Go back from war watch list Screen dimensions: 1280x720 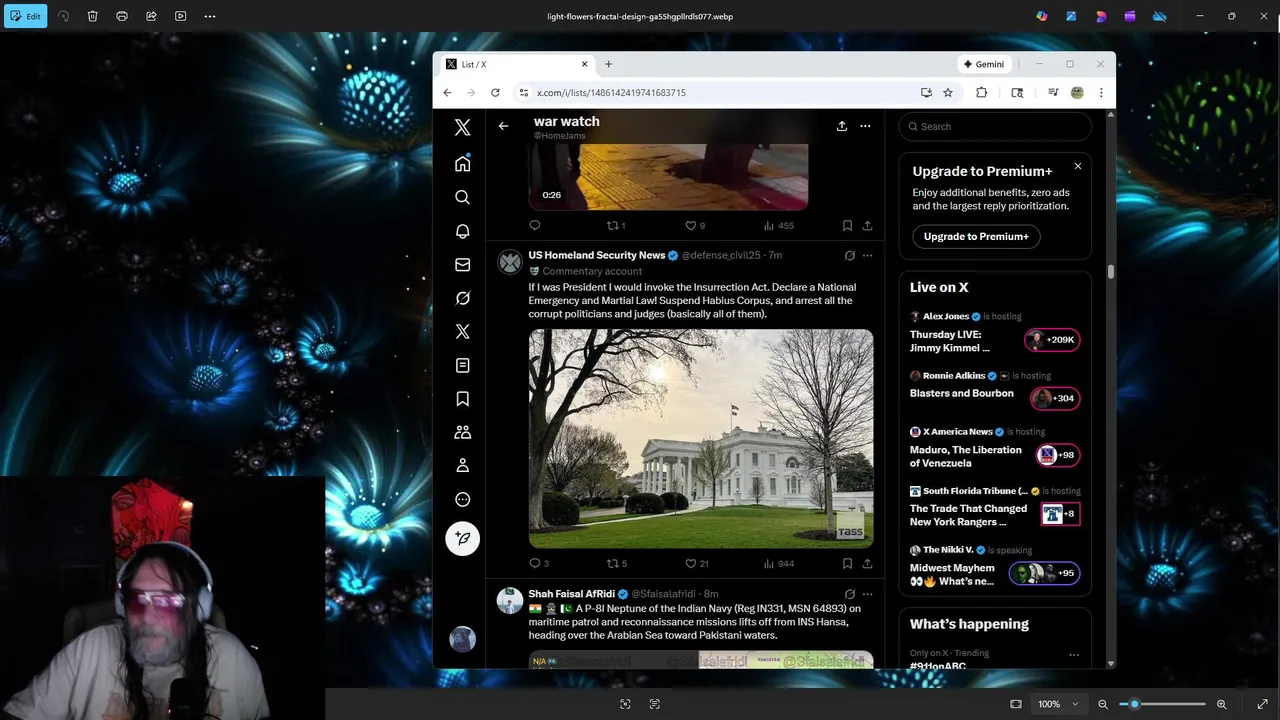point(503,126)
